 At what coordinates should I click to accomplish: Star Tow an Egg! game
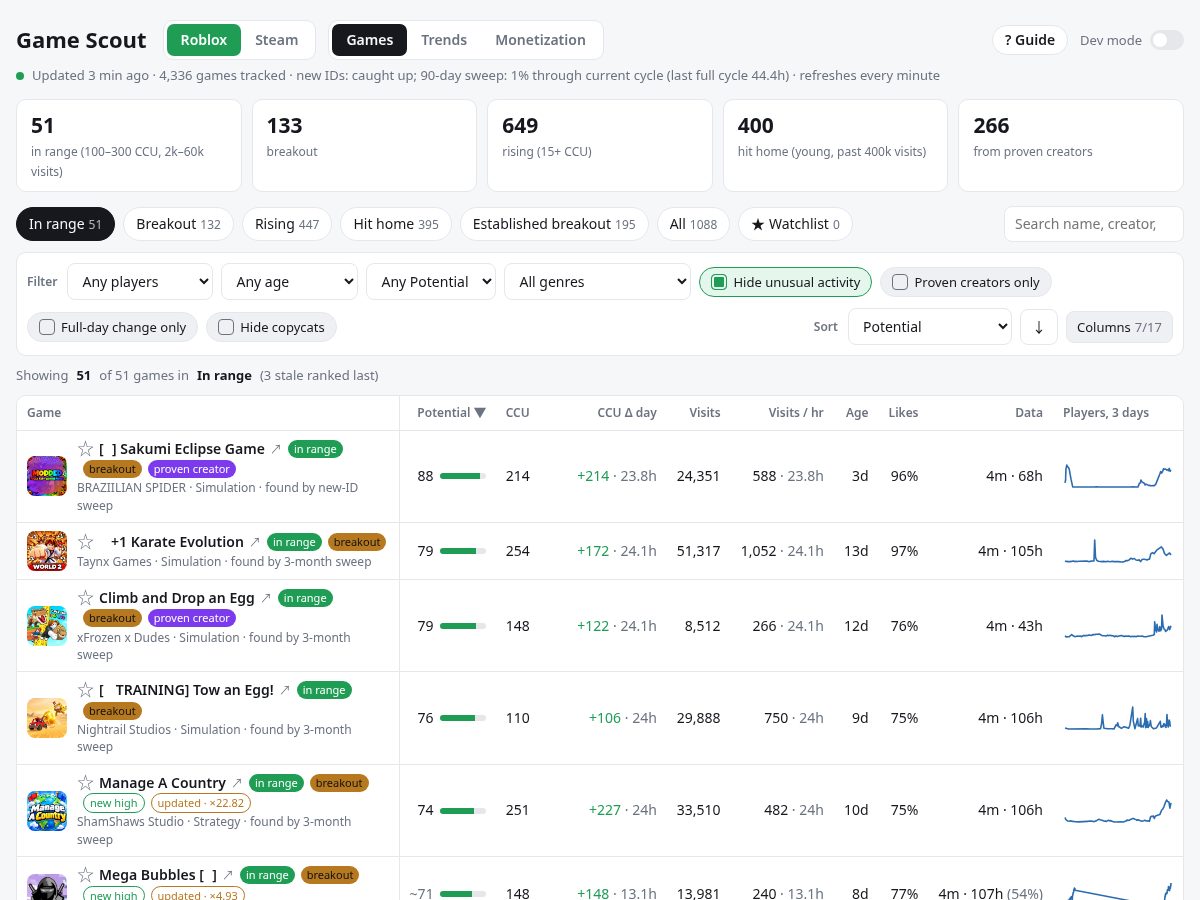click(x=86, y=690)
